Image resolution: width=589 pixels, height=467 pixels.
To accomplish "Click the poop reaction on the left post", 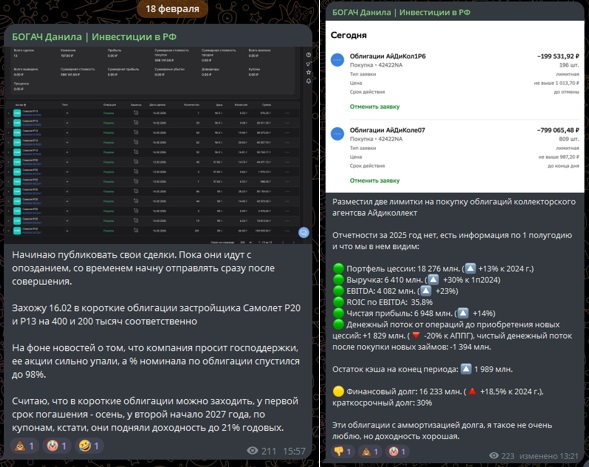I will tap(24, 446).
